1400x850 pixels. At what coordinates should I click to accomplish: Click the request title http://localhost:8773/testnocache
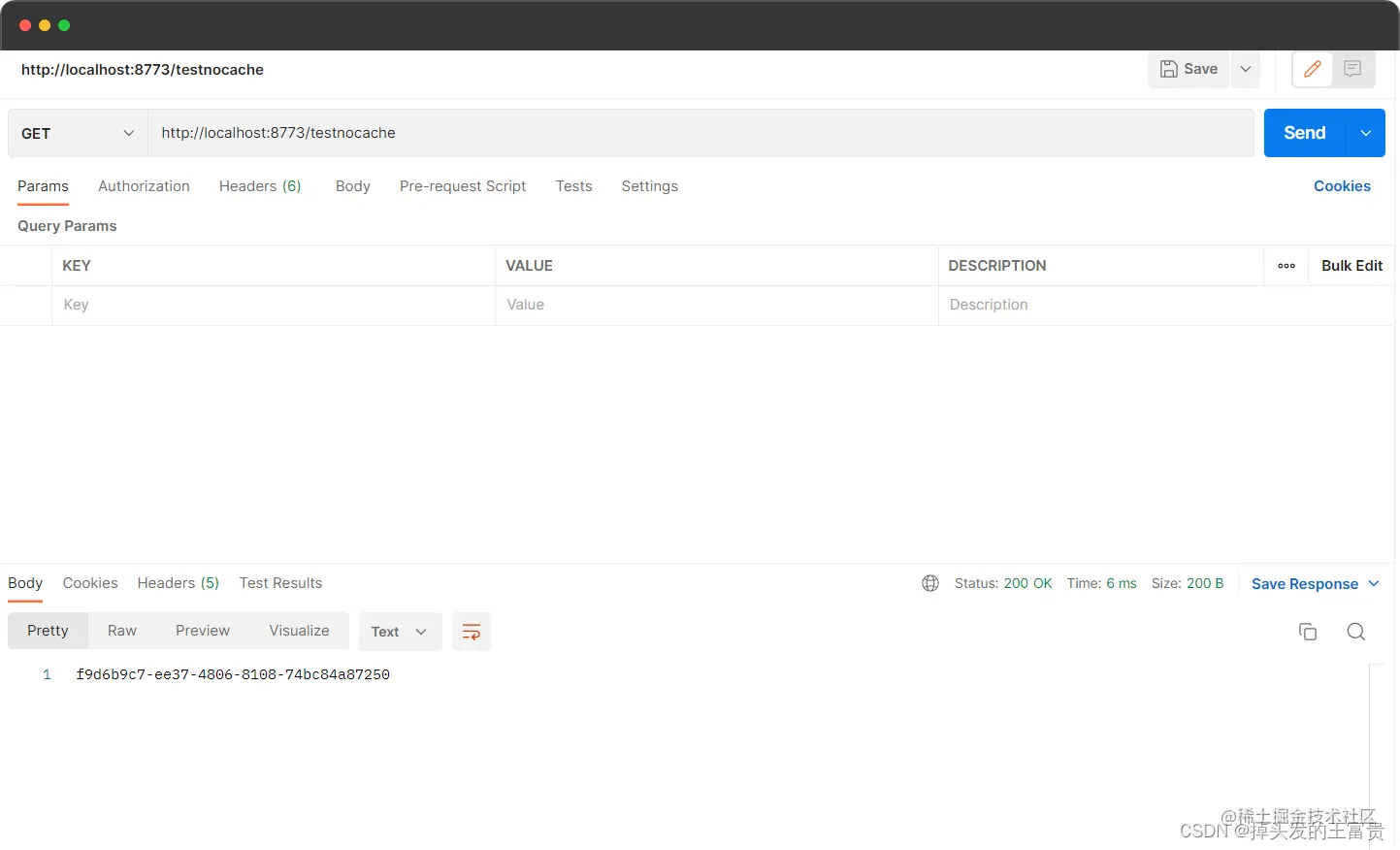pos(143,70)
